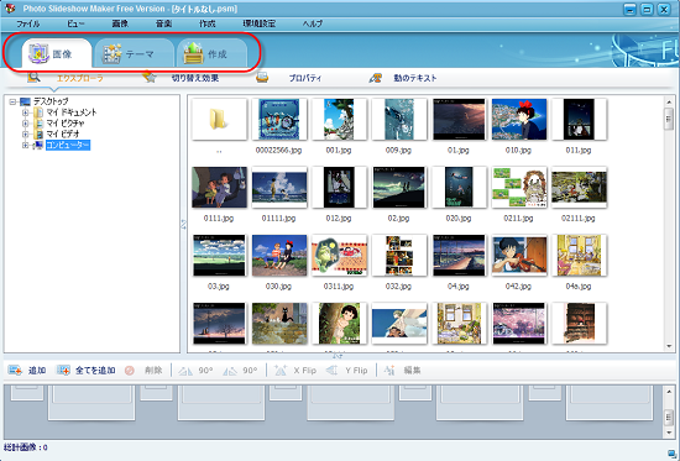This screenshot has height=461, width=680.
Task: Click the storyboard scroll down arrow
Action: point(669,432)
